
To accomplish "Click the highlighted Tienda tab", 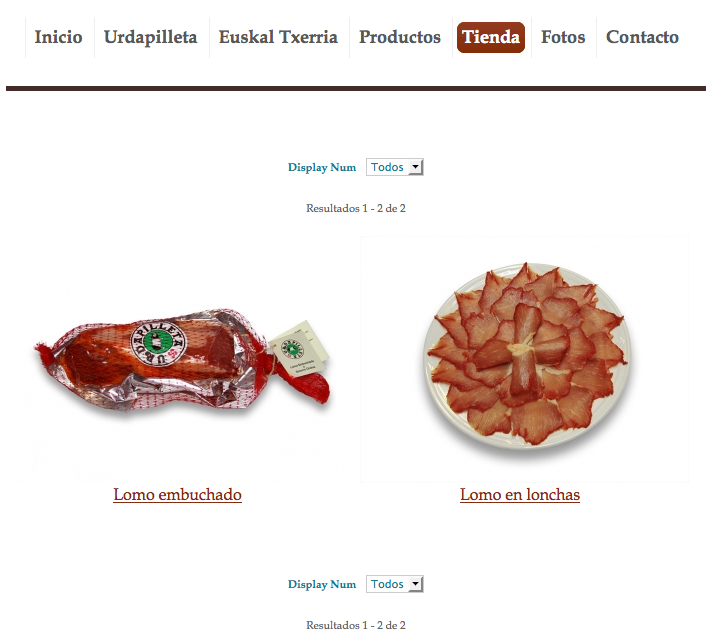I will (x=491, y=37).
